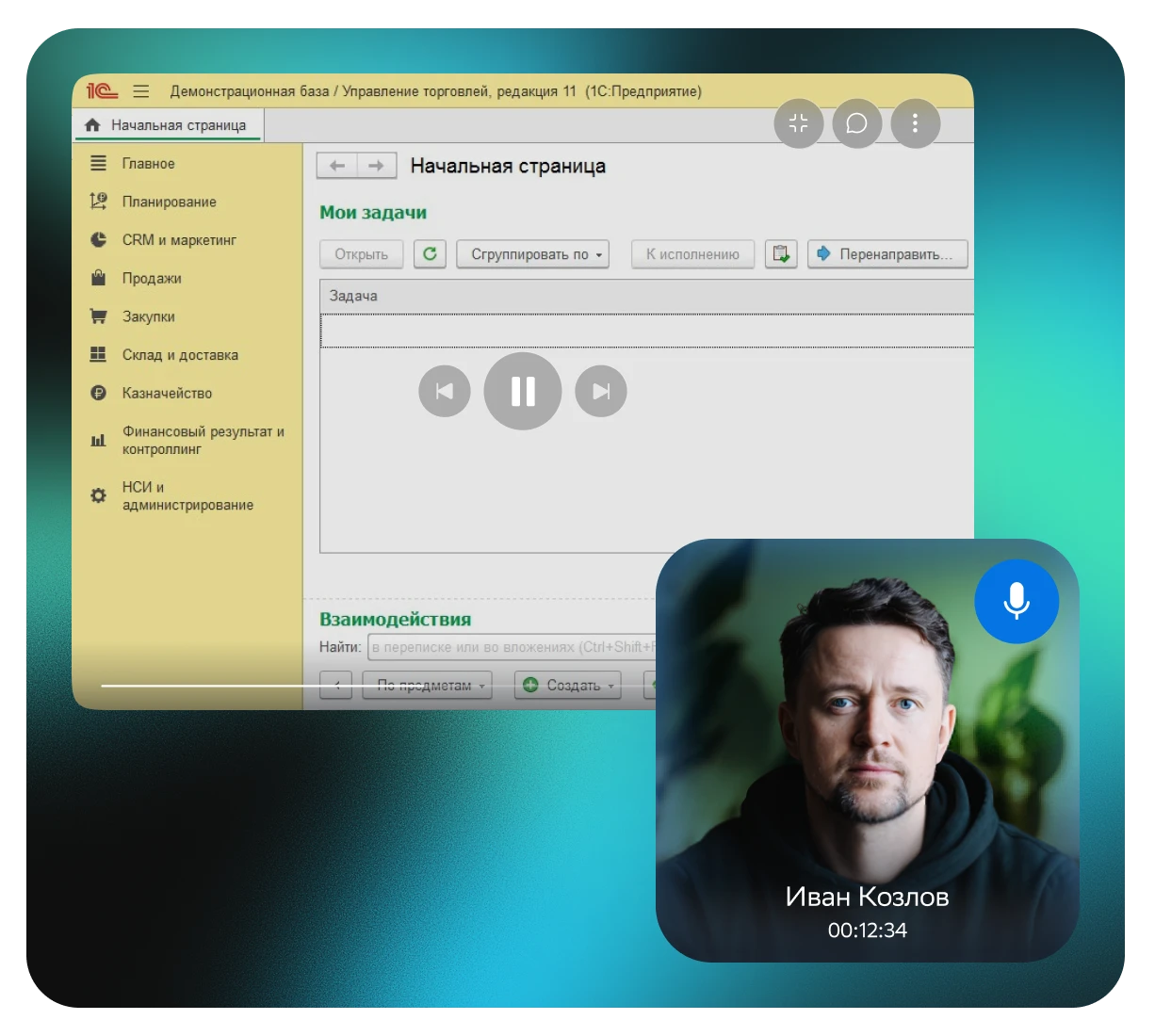This screenshot has width=1155, height=1036.
Task: Exit fullscreen using the collapse icon
Action: pos(798,123)
